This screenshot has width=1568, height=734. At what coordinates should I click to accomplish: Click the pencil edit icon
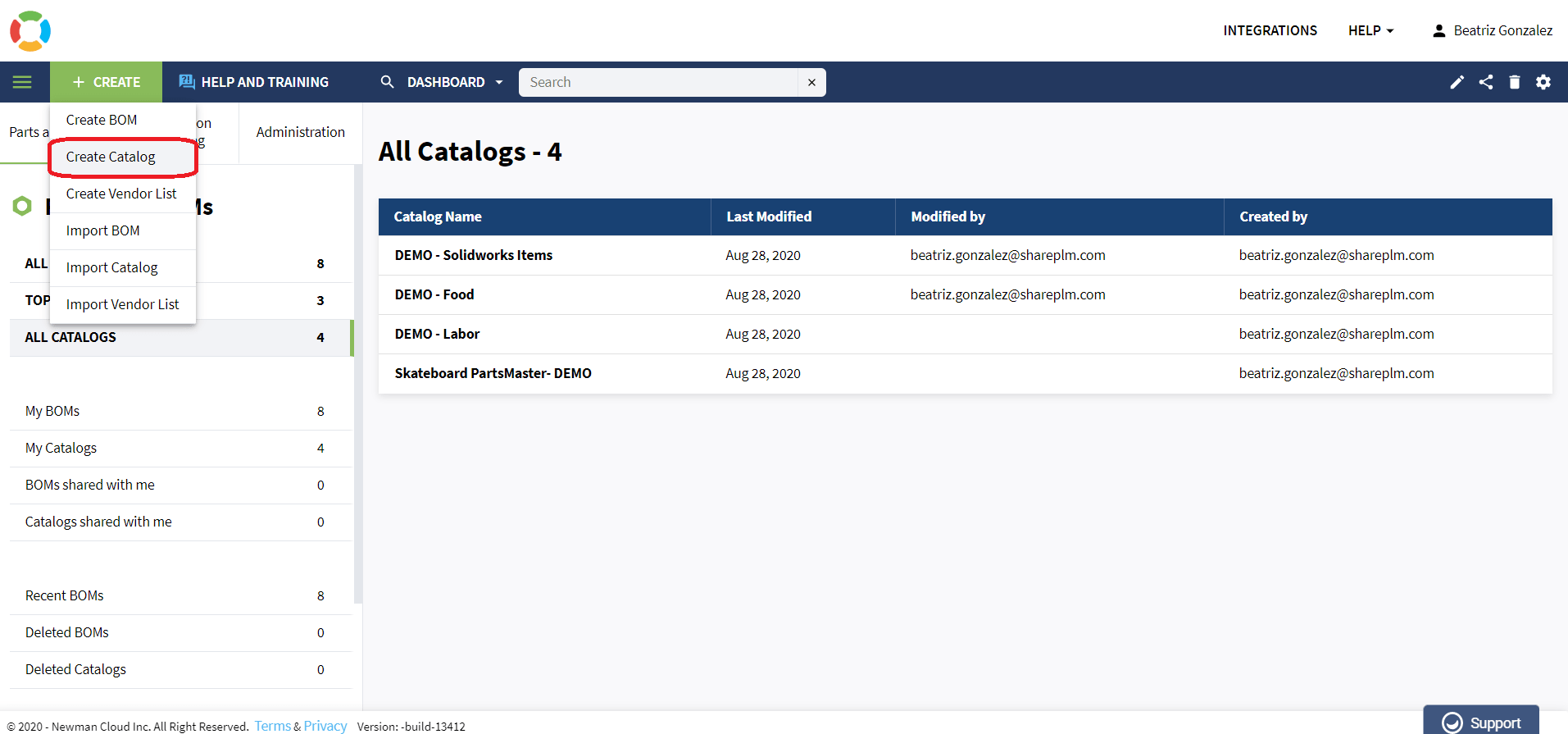point(1457,82)
